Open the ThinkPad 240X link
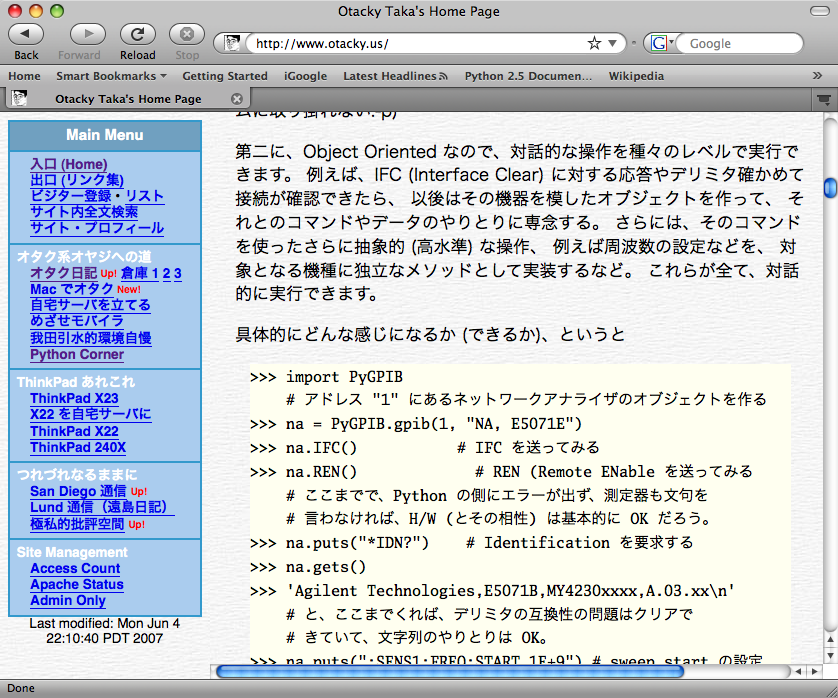This screenshot has height=698, width=838. click(x=78, y=447)
